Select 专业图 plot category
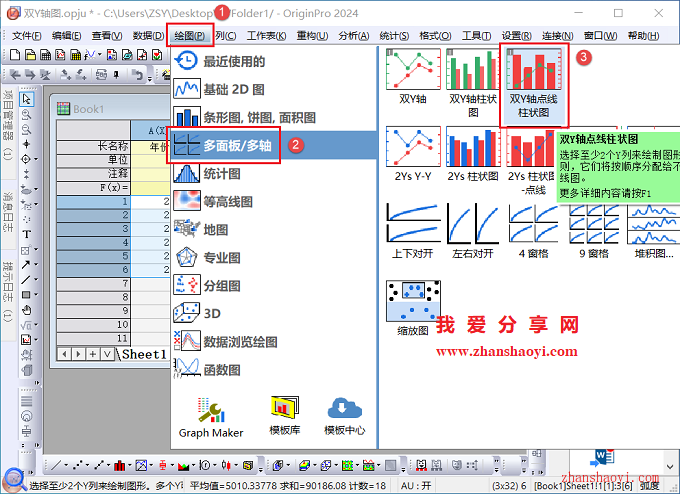 274,258
